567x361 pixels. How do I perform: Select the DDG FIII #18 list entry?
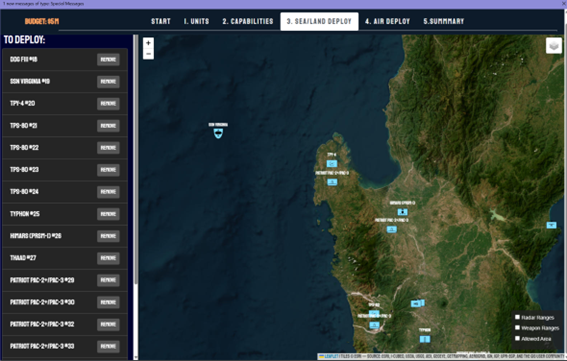(x=65, y=59)
